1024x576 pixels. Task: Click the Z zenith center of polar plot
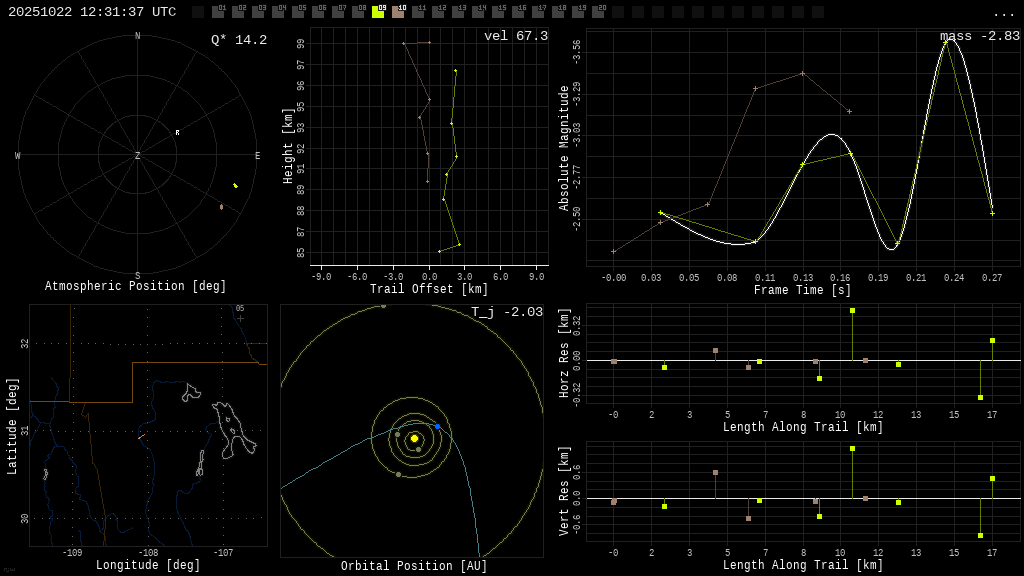[x=138, y=156]
